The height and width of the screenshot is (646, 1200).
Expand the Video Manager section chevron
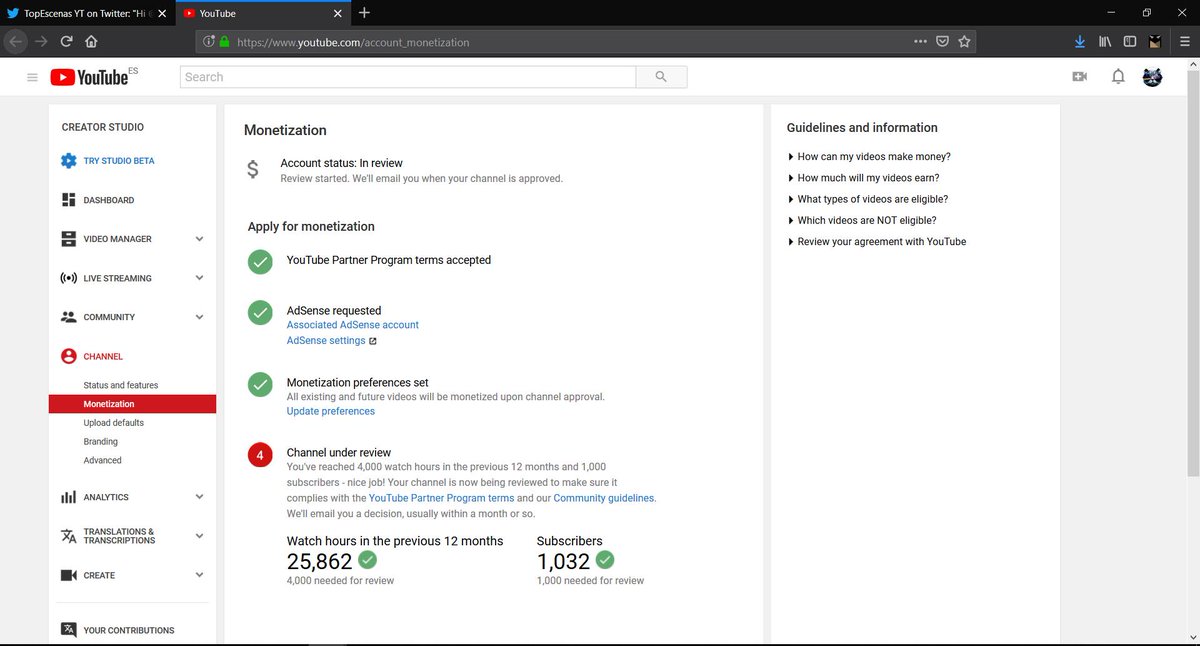(199, 239)
